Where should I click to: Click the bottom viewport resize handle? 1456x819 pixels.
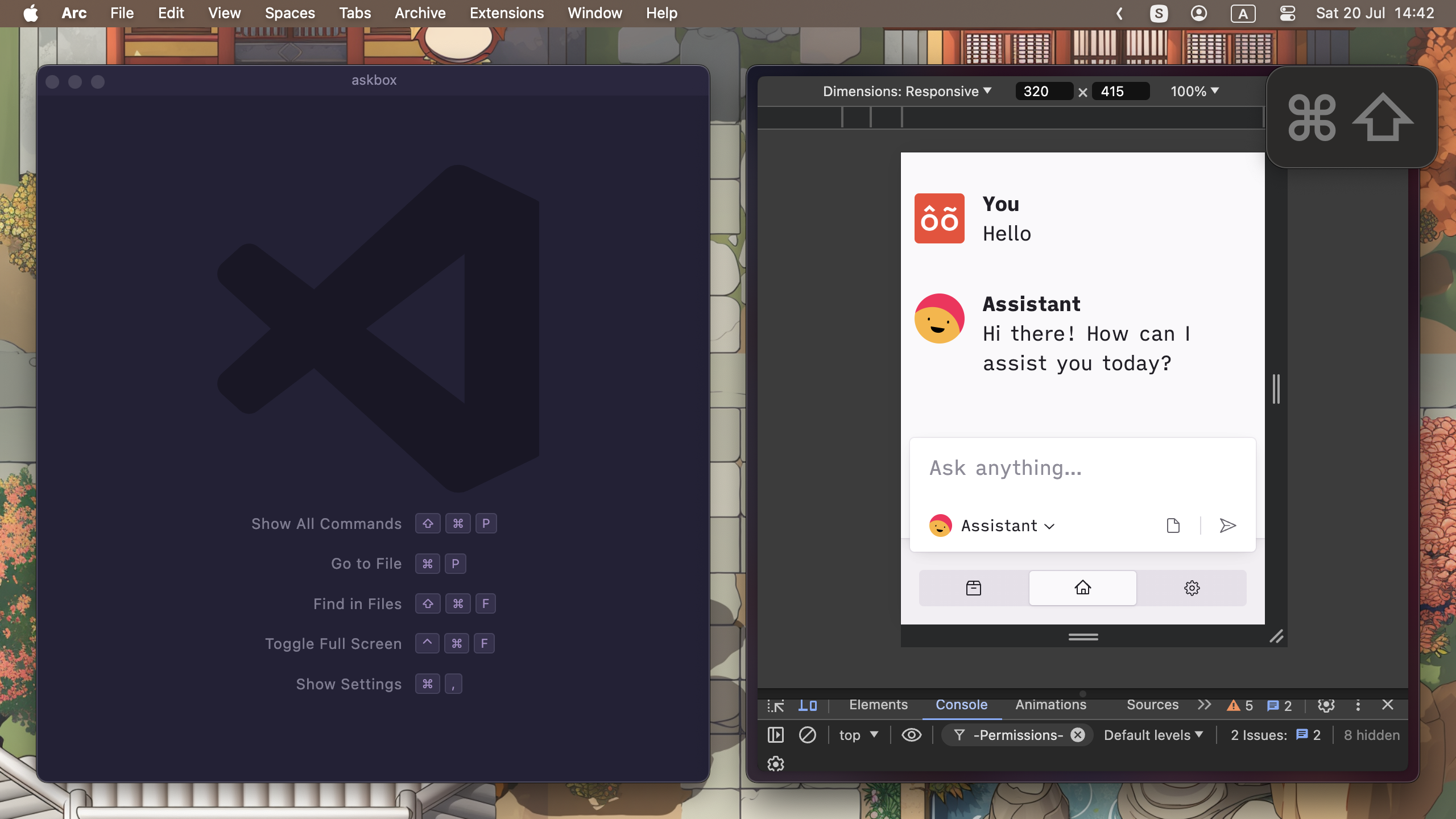(1083, 636)
